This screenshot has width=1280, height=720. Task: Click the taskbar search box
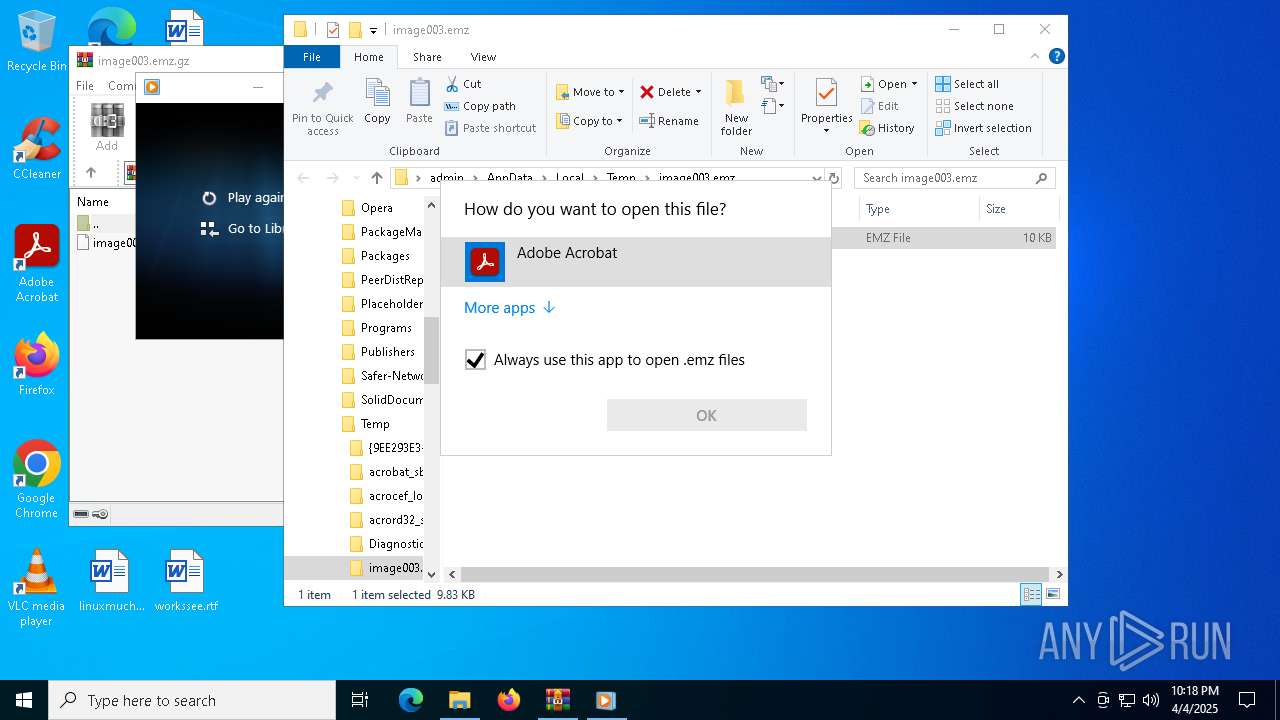click(x=192, y=700)
